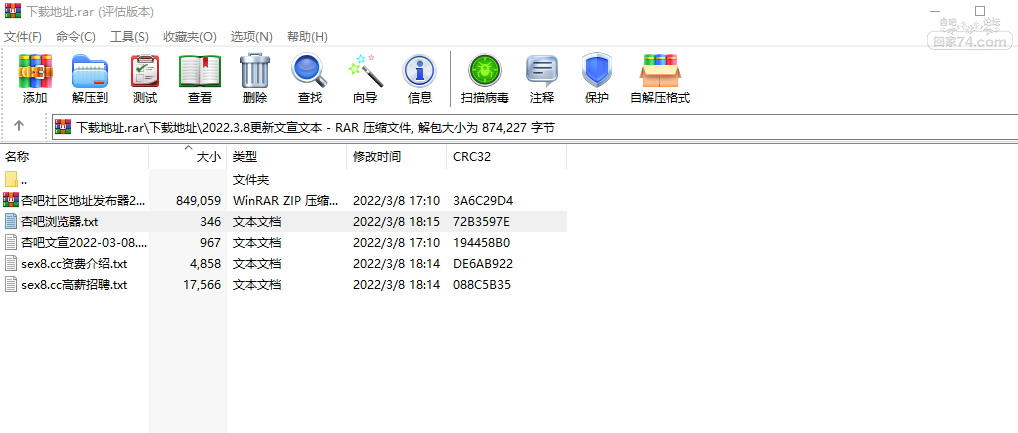Click the archive path address field

point(534,127)
